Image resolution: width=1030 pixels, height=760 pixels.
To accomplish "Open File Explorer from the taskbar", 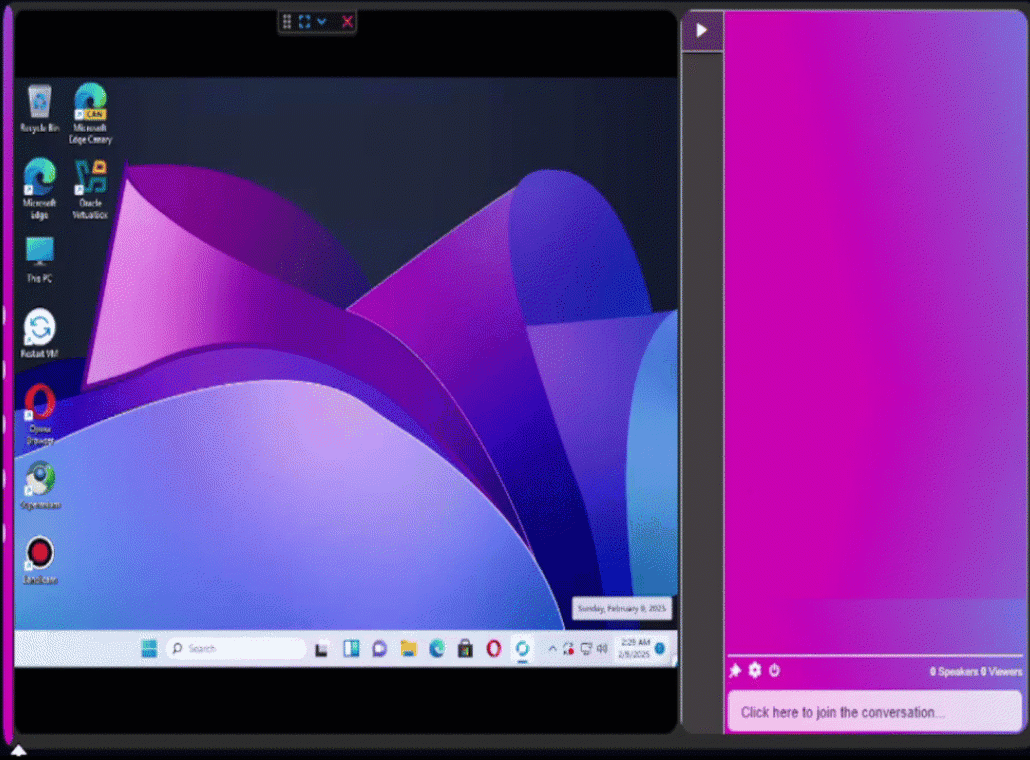I will pyautogui.click(x=408, y=648).
